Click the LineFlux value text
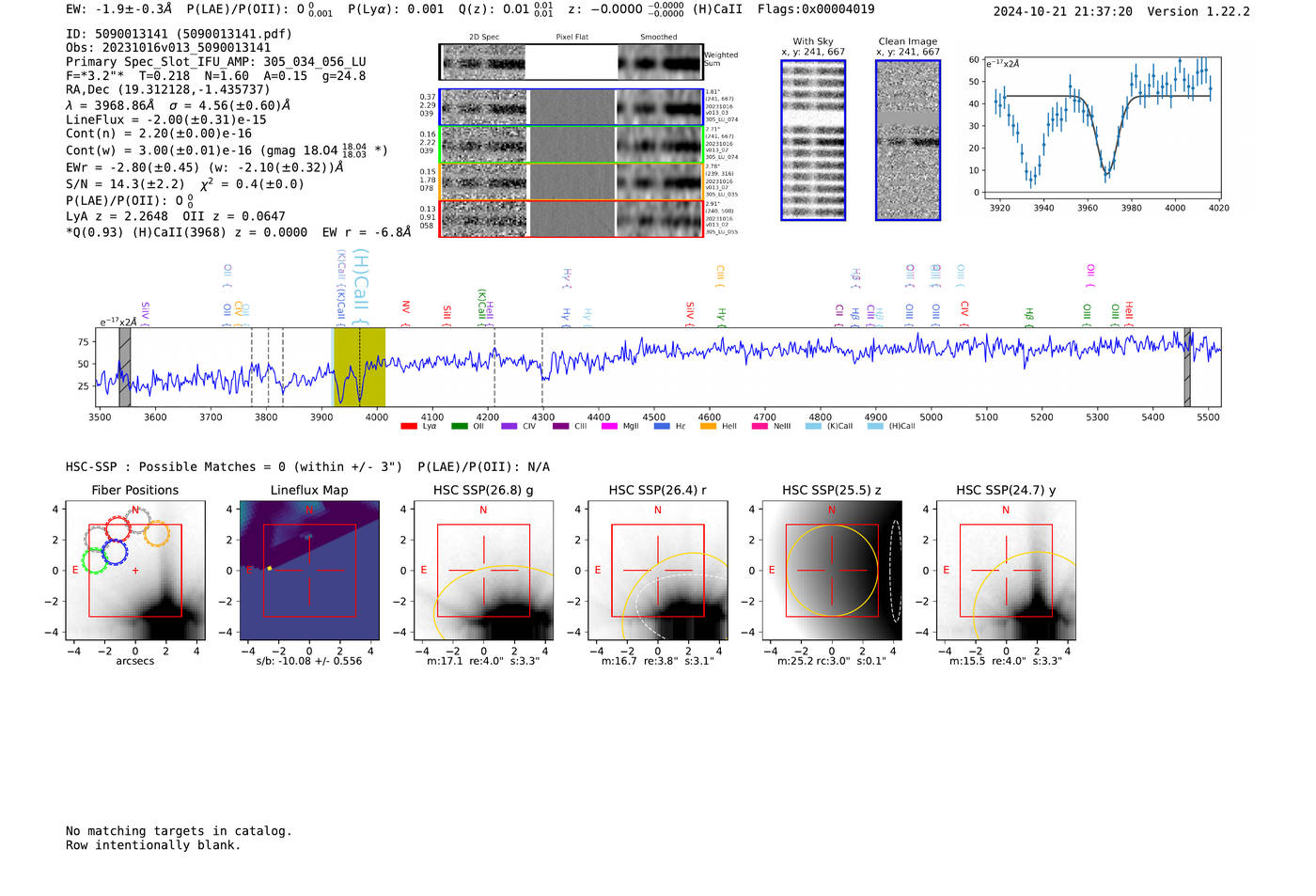The image size is (1316, 896). click(166, 119)
